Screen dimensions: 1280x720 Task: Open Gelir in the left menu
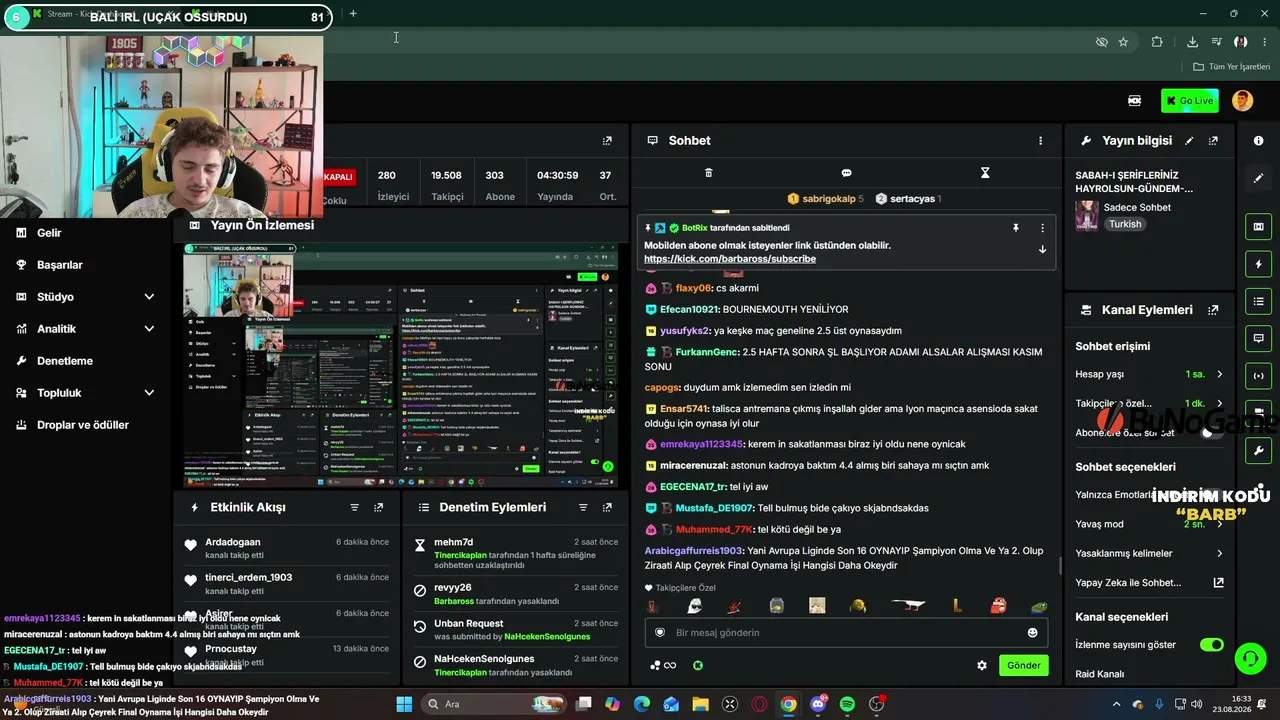[x=49, y=233]
